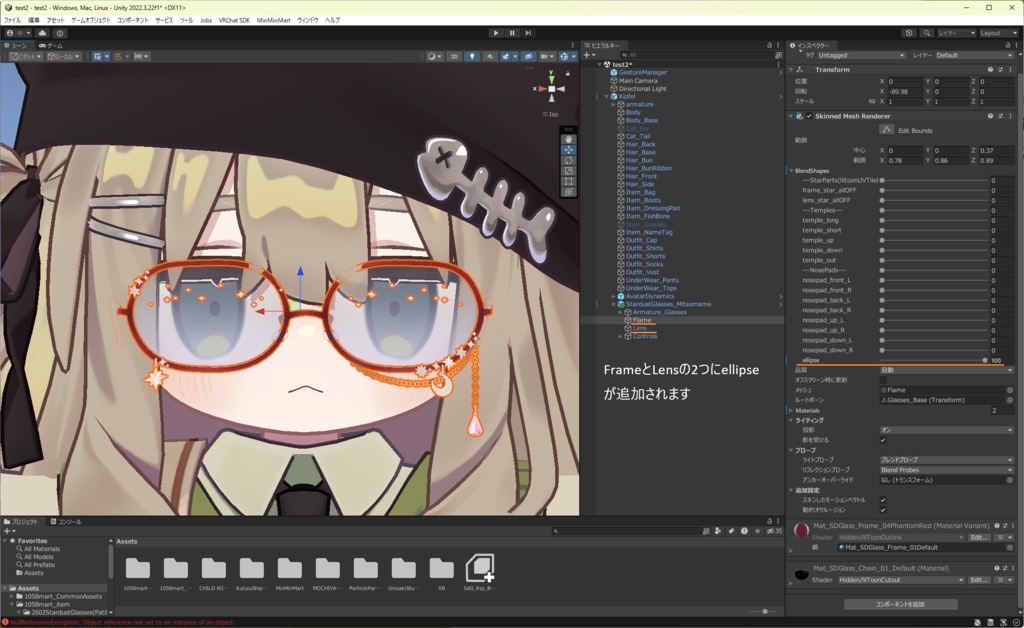Toggle update when offscreen checkbox

tap(883, 380)
